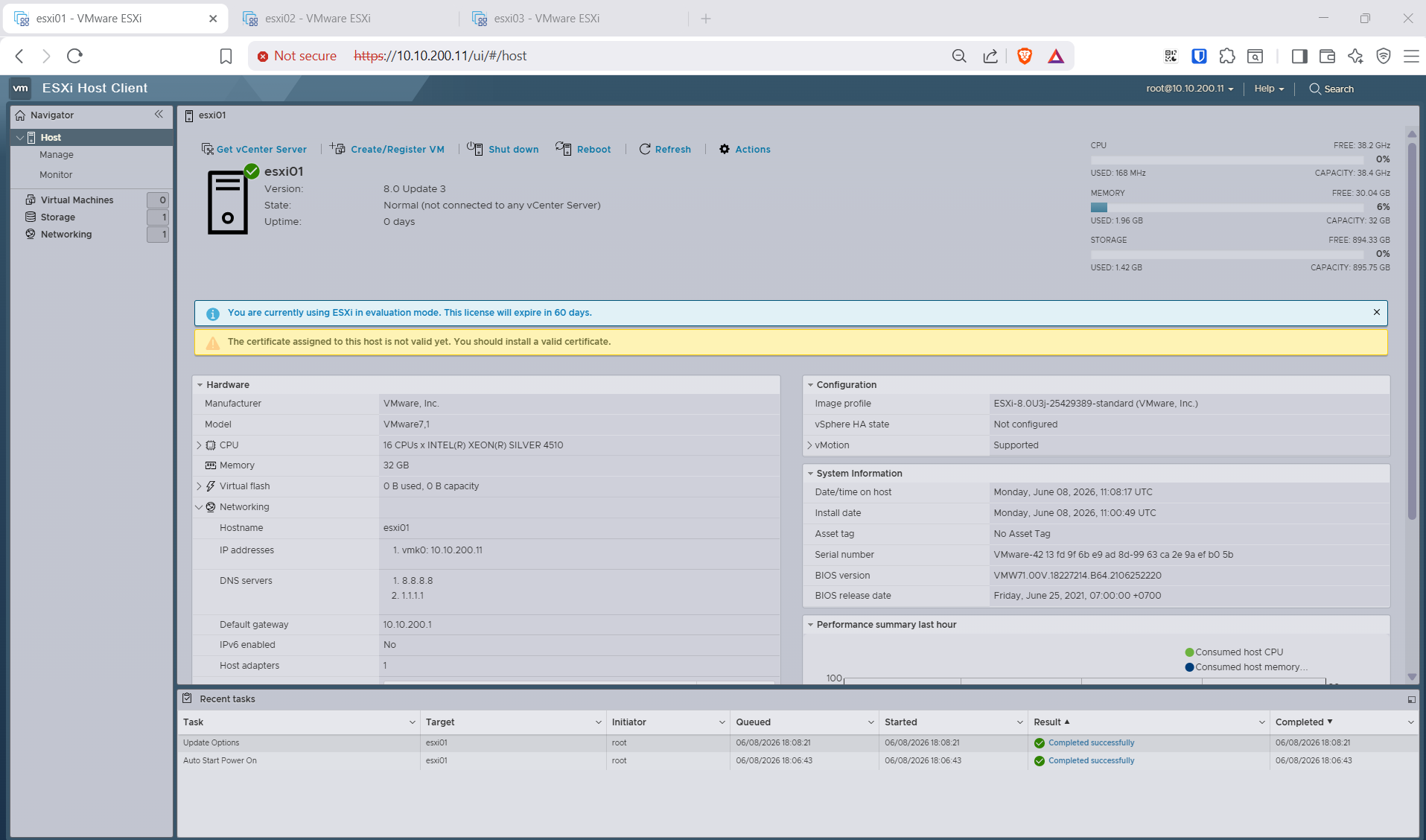
Task: Collapse the Navigator panel with the double chevron
Action: coord(159,114)
